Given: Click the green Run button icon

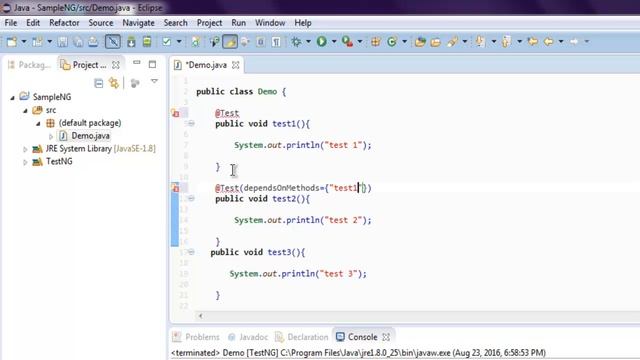Looking at the screenshot, I should point(322,41).
